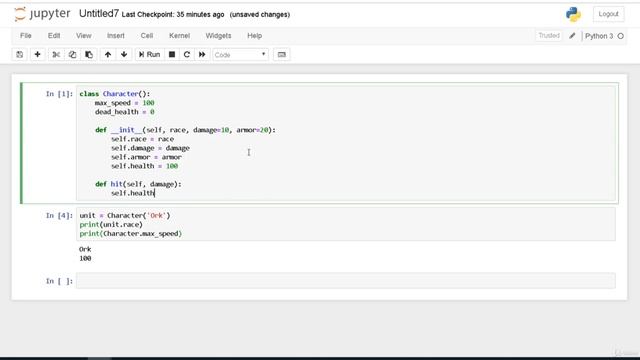Click the pencil edit mode indicator
The height and width of the screenshot is (360, 640).
(572, 36)
